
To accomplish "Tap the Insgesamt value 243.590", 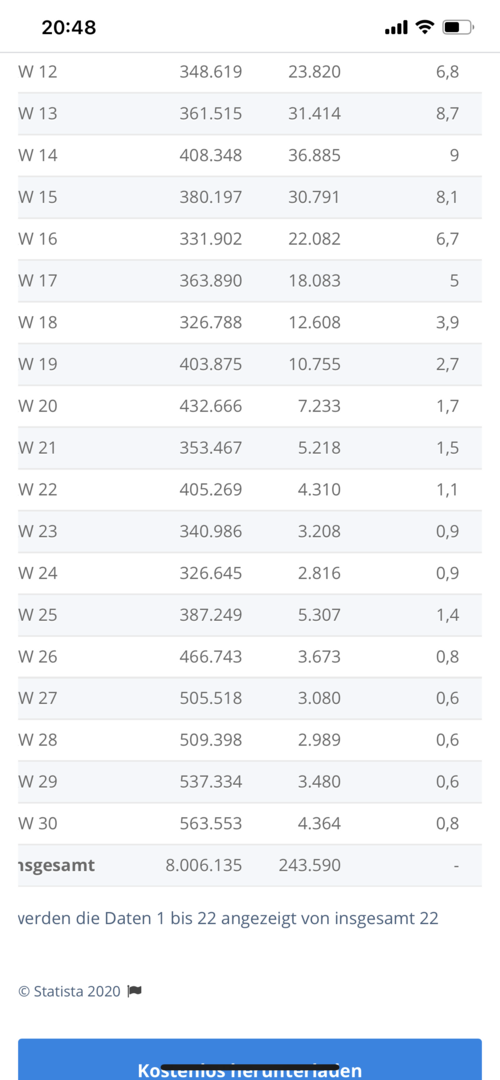I will 310,865.
